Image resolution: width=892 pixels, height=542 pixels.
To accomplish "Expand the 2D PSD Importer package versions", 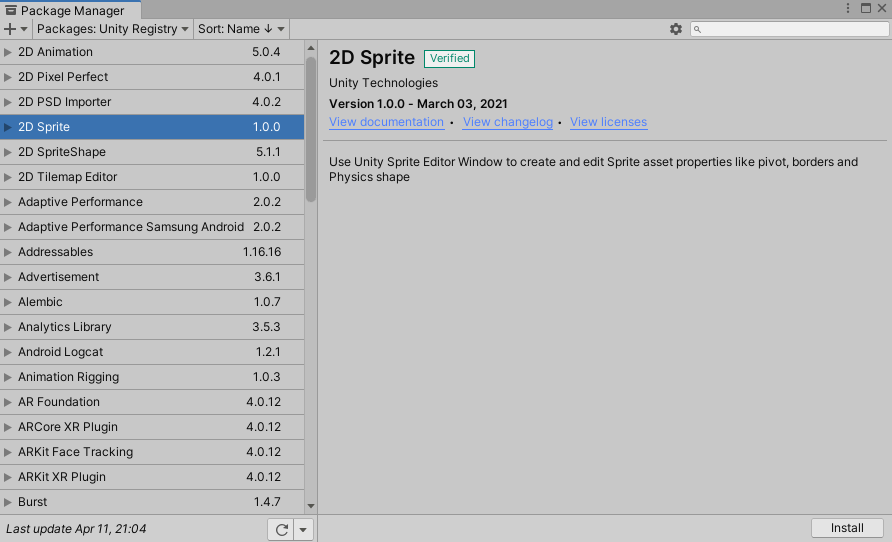I will [x=7, y=102].
